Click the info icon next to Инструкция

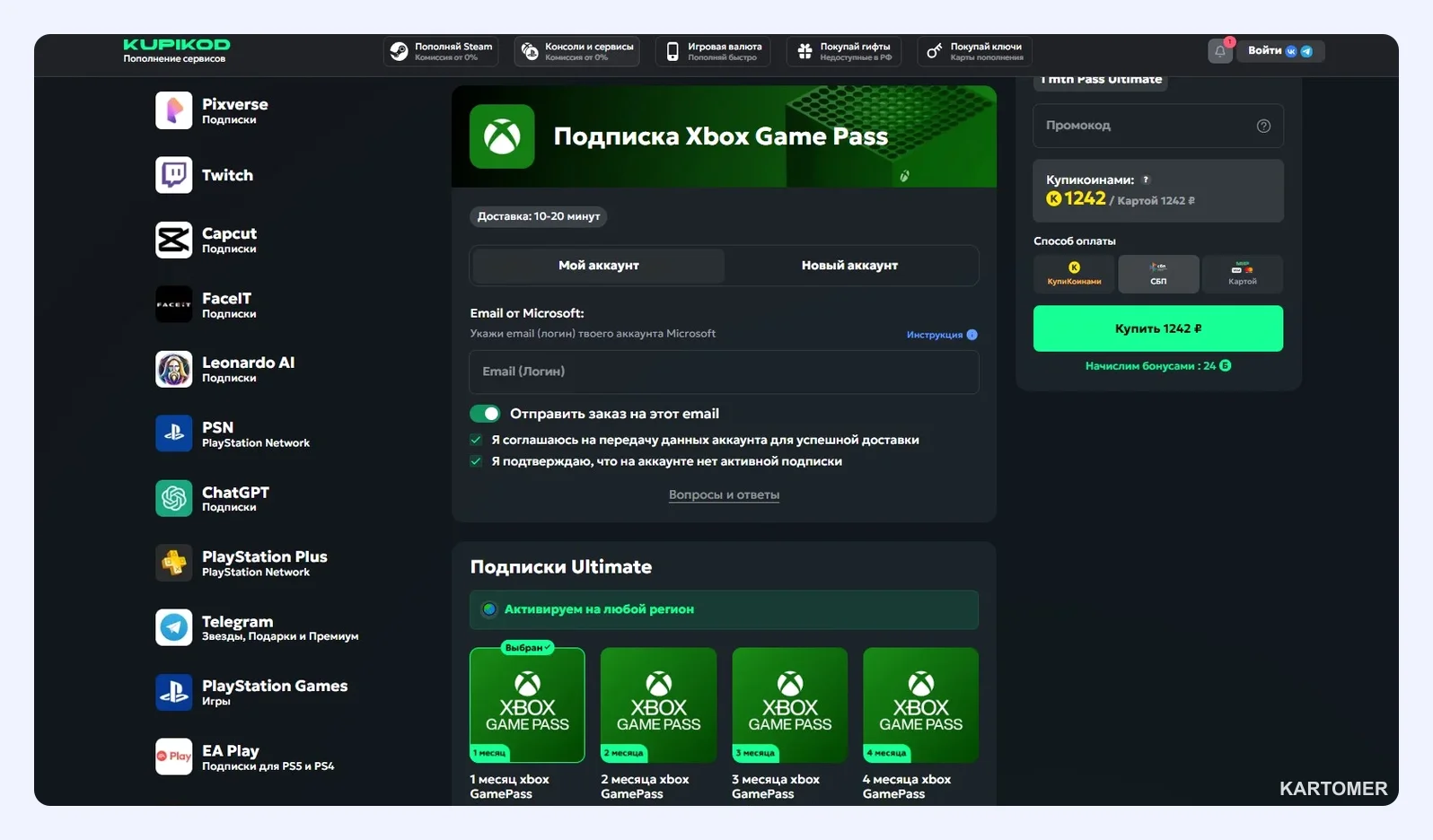pyautogui.click(x=971, y=335)
